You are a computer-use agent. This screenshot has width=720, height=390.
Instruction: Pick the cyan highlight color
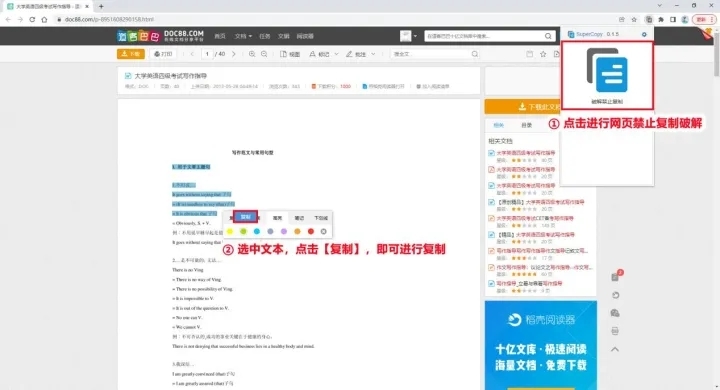(x=257, y=231)
